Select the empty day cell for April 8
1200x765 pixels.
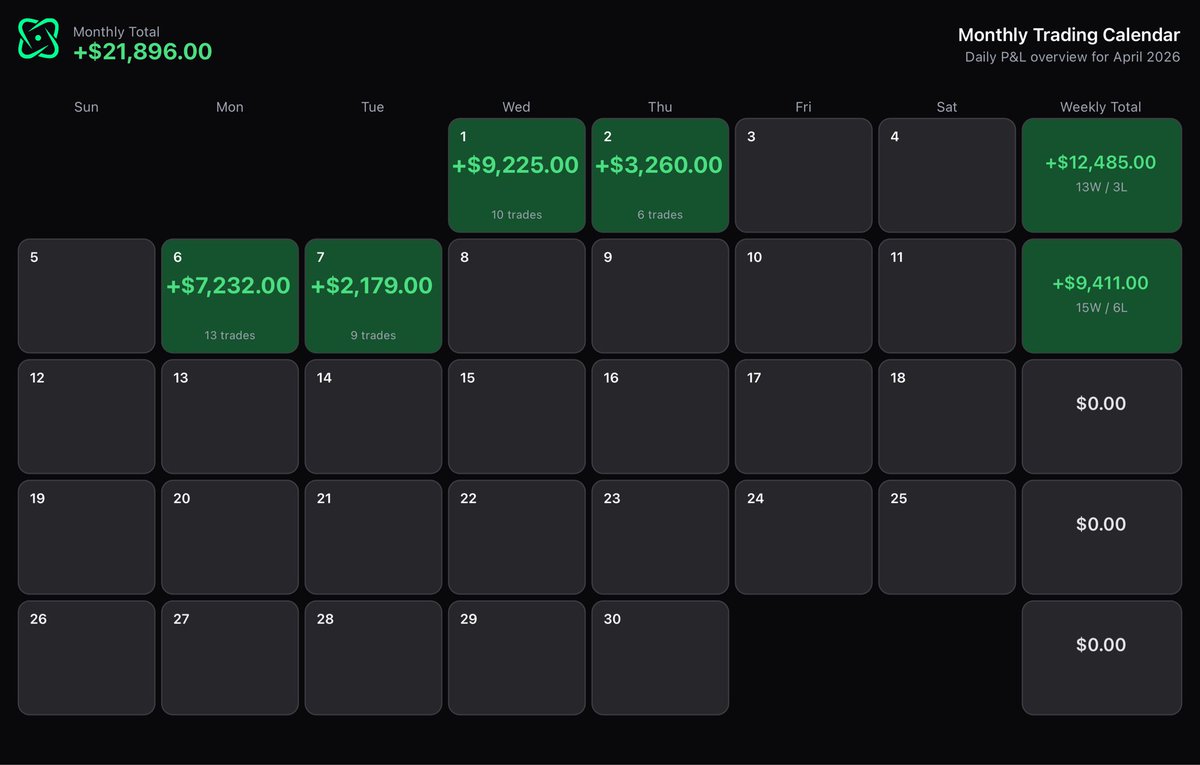(516, 296)
